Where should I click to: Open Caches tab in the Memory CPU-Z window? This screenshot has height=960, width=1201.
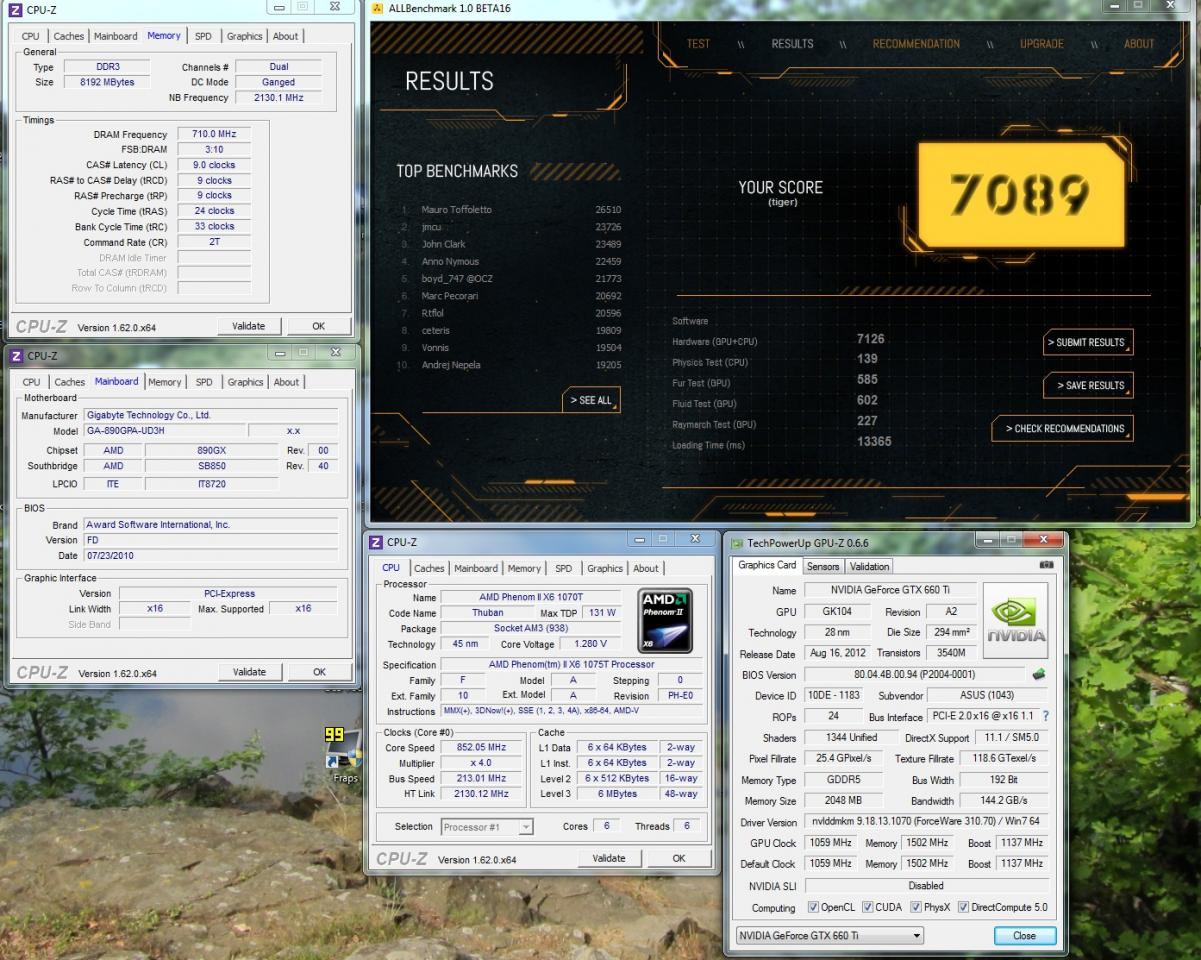pos(69,36)
